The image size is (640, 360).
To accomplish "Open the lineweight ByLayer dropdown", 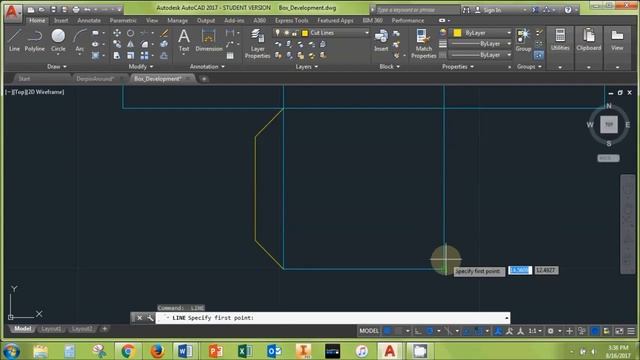I will (481, 44).
